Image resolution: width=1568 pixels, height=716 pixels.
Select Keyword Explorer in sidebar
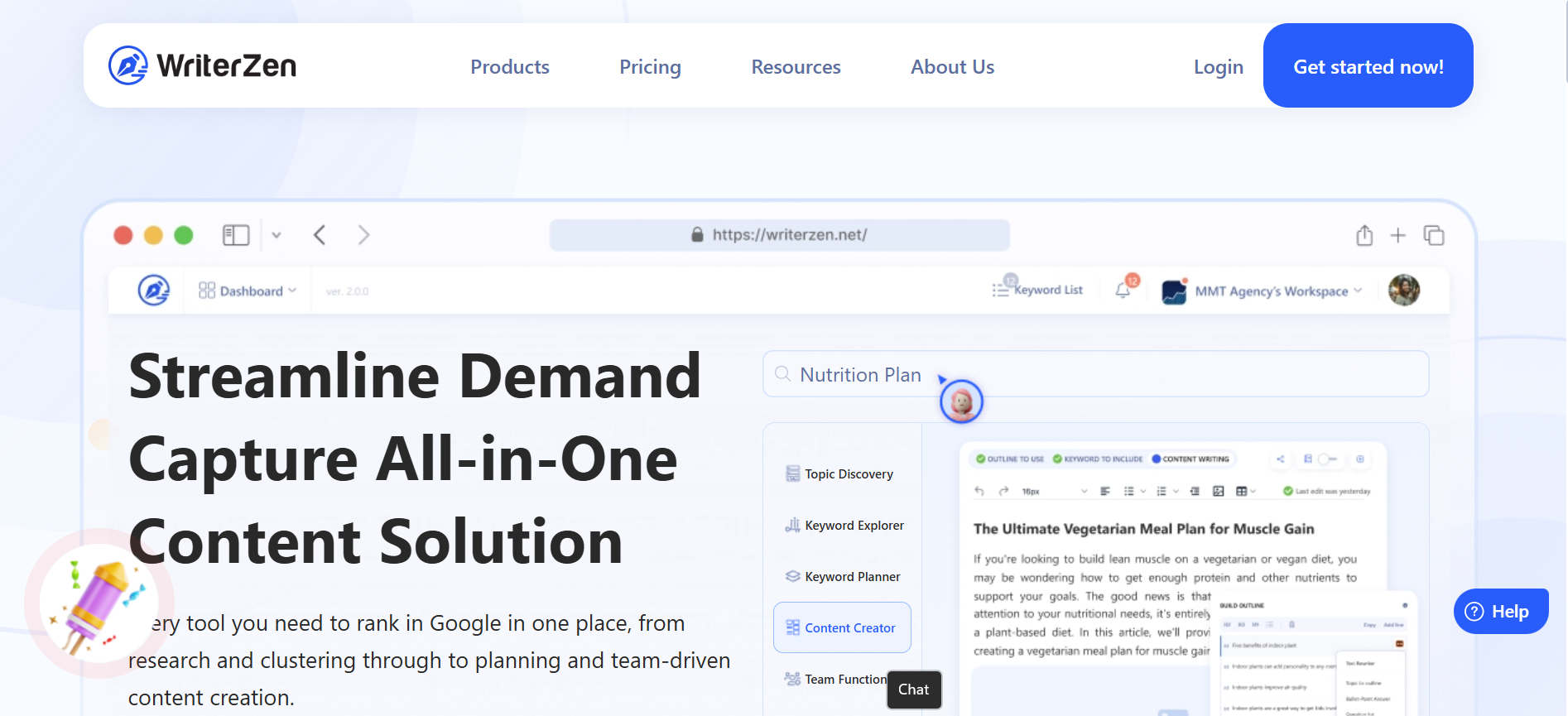coord(844,526)
